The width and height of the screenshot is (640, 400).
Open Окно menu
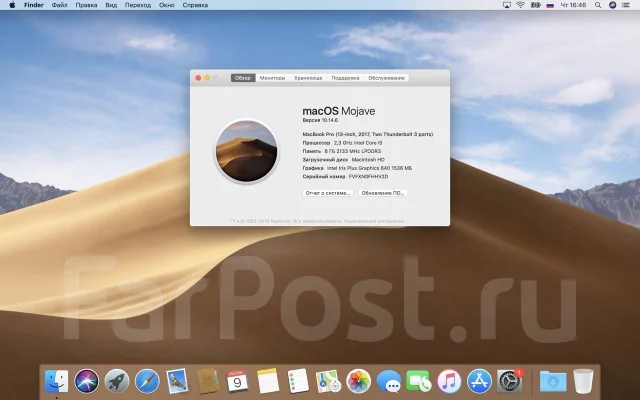167,5
